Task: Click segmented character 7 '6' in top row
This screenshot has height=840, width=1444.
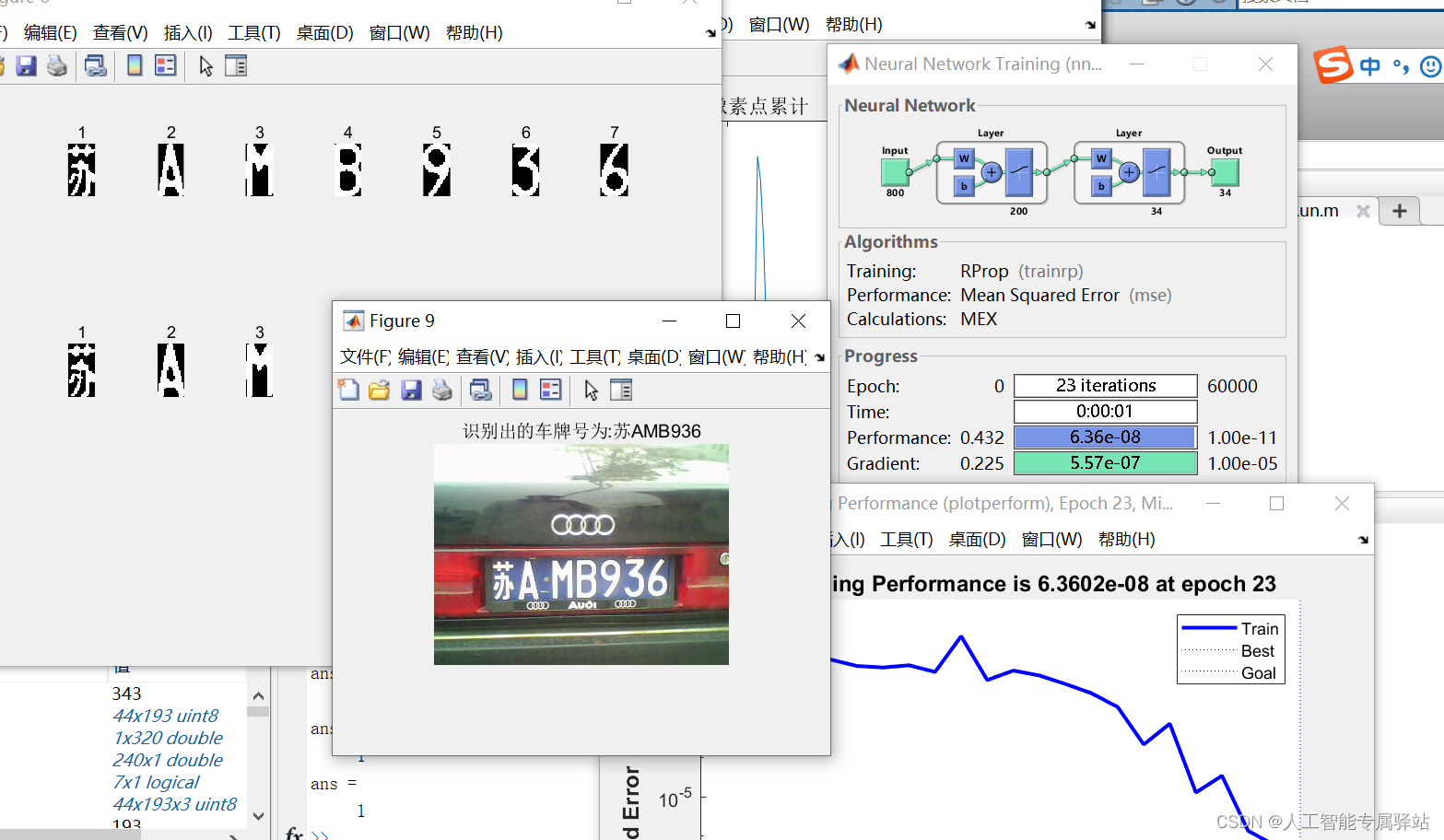Action: coord(615,169)
